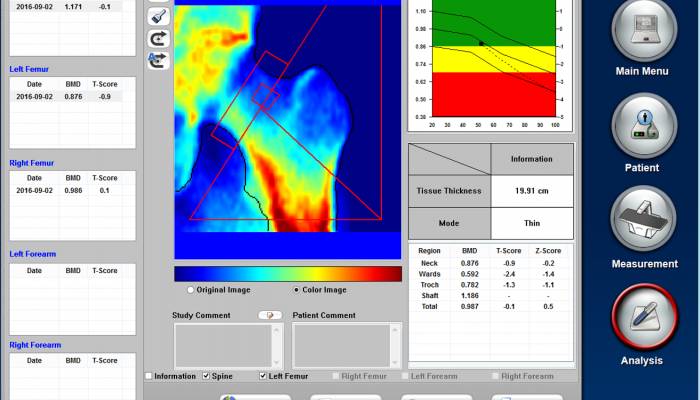700x400 pixels.
Task: Click the color scale gradient bar
Action: pyautogui.click(x=288, y=274)
